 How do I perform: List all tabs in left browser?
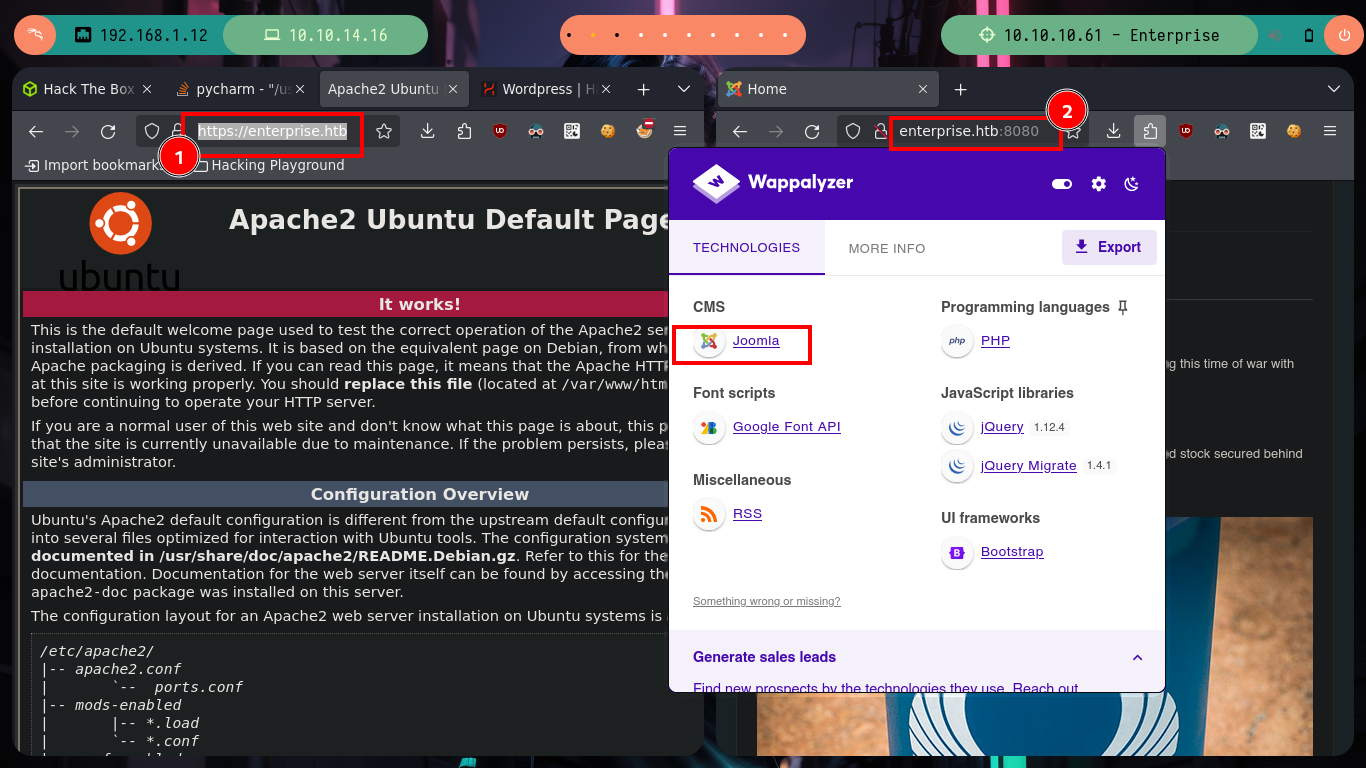[684, 89]
